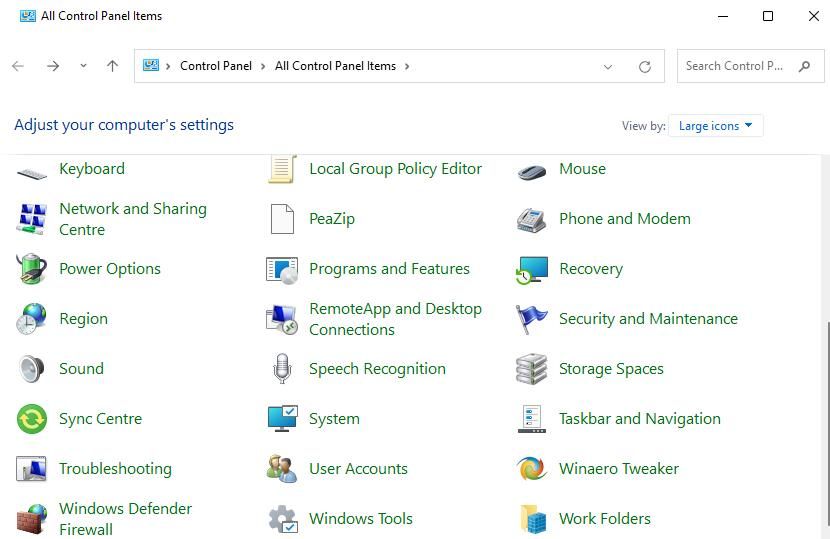This screenshot has height=539, width=830.
Task: Click the Speech Recognition microphone icon
Action: (x=282, y=369)
